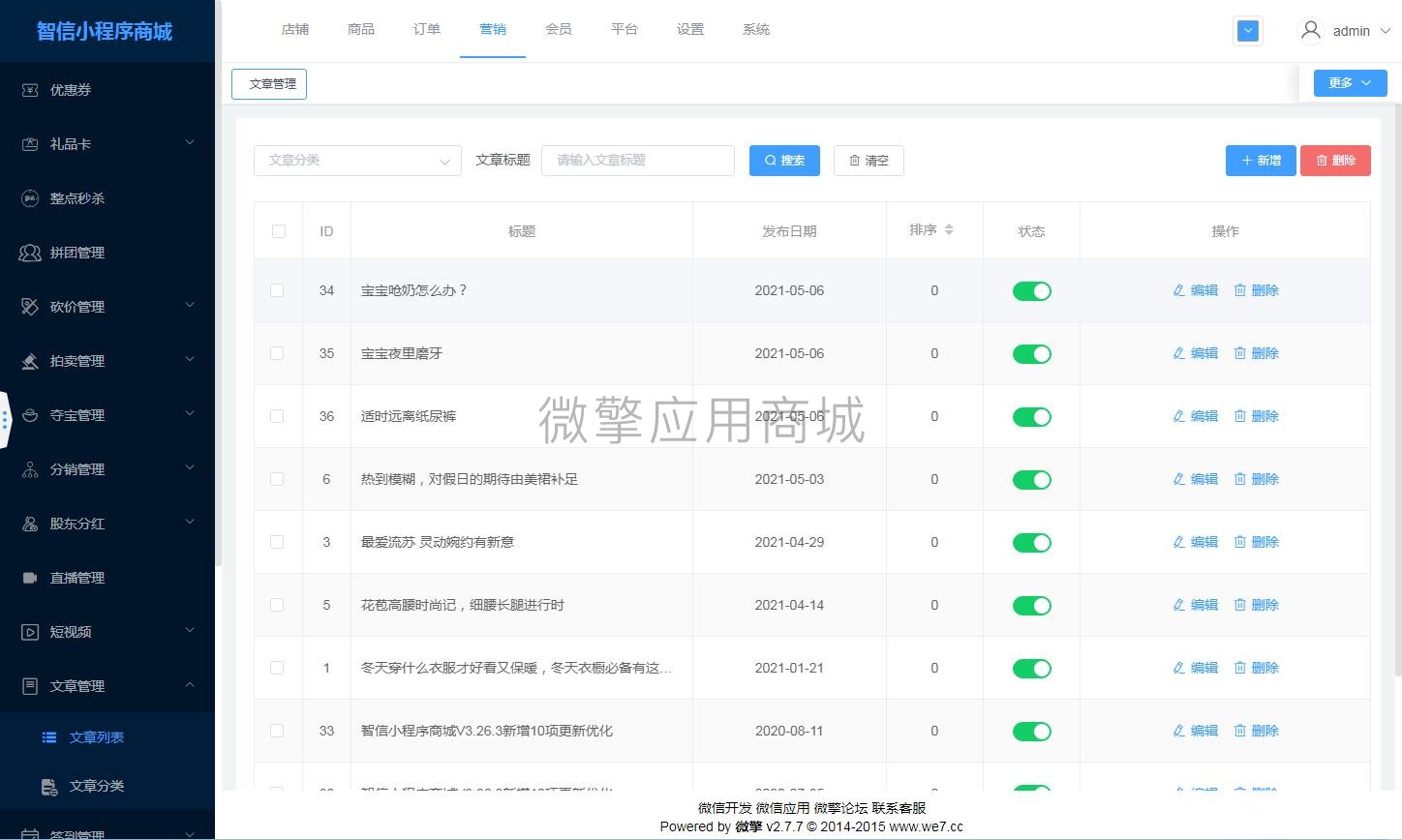
Task: Select the checkbox for article 宝宝夜里磨牙
Action: [x=277, y=353]
